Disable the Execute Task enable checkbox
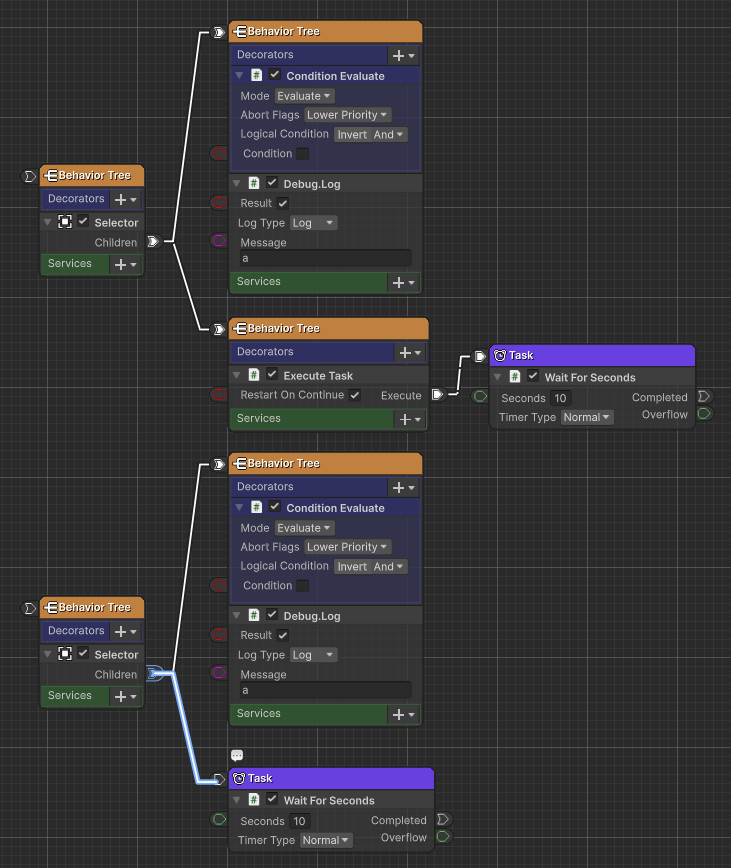The image size is (731, 868). coord(272,375)
